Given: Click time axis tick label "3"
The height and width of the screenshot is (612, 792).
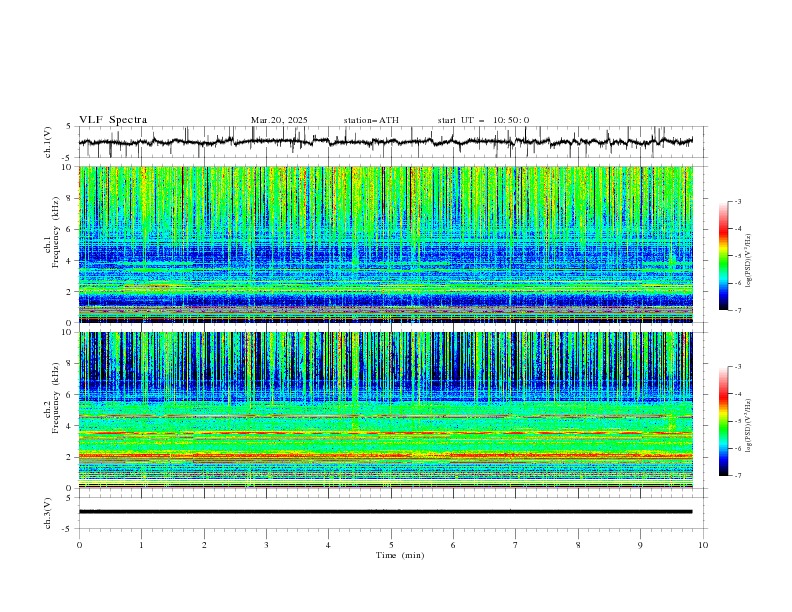Looking at the screenshot, I should click(266, 545).
